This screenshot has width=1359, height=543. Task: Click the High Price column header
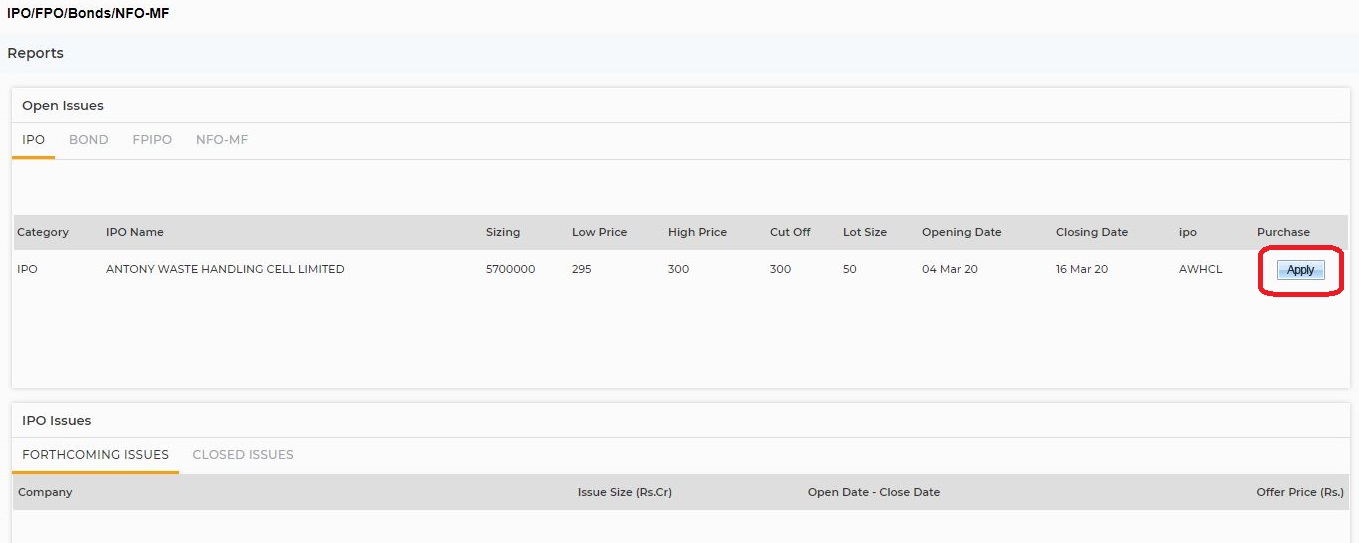pyautogui.click(x=697, y=232)
